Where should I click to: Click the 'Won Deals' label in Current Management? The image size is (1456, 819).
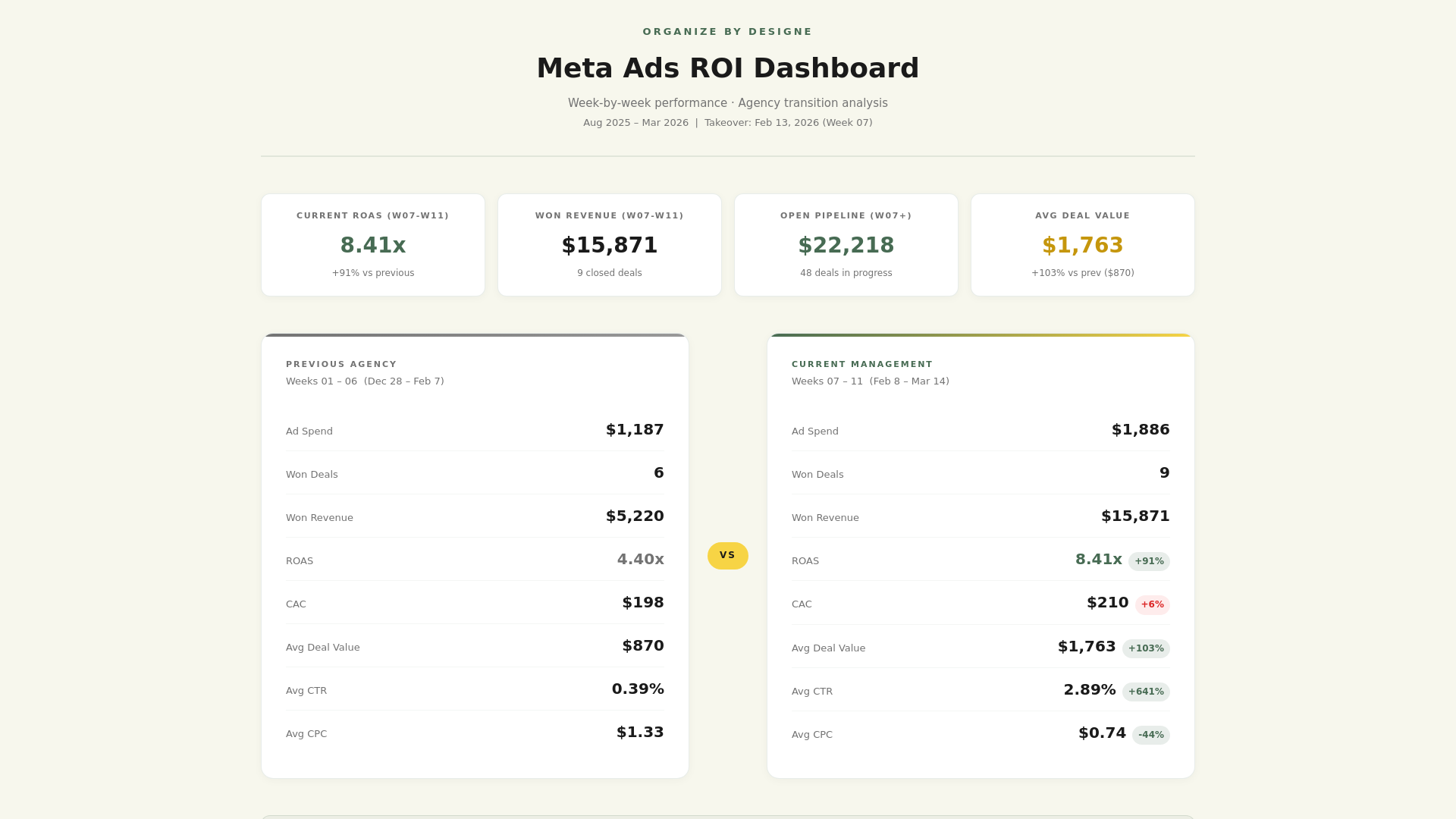pyautogui.click(x=817, y=475)
